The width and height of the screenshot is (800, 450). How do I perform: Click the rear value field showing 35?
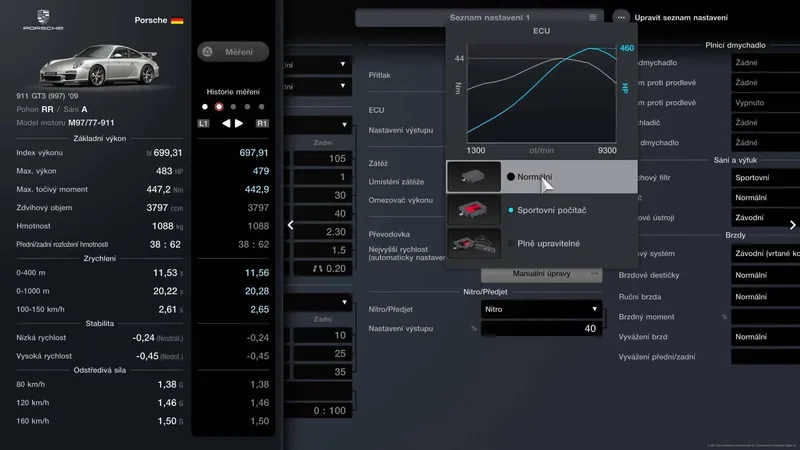pyautogui.click(x=322, y=372)
